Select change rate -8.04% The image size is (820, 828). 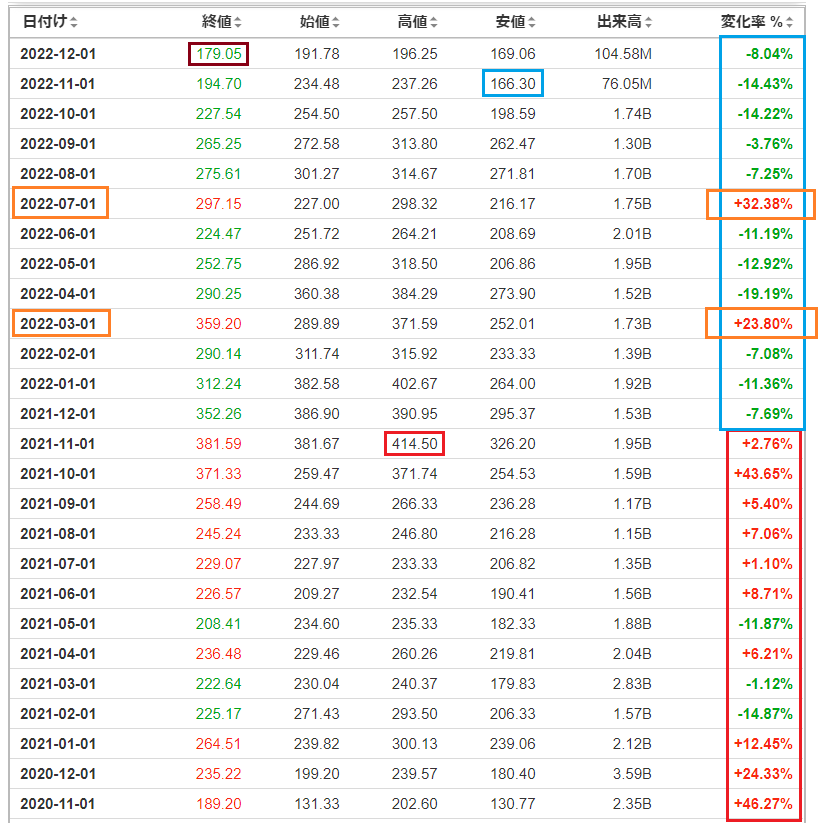tap(769, 54)
